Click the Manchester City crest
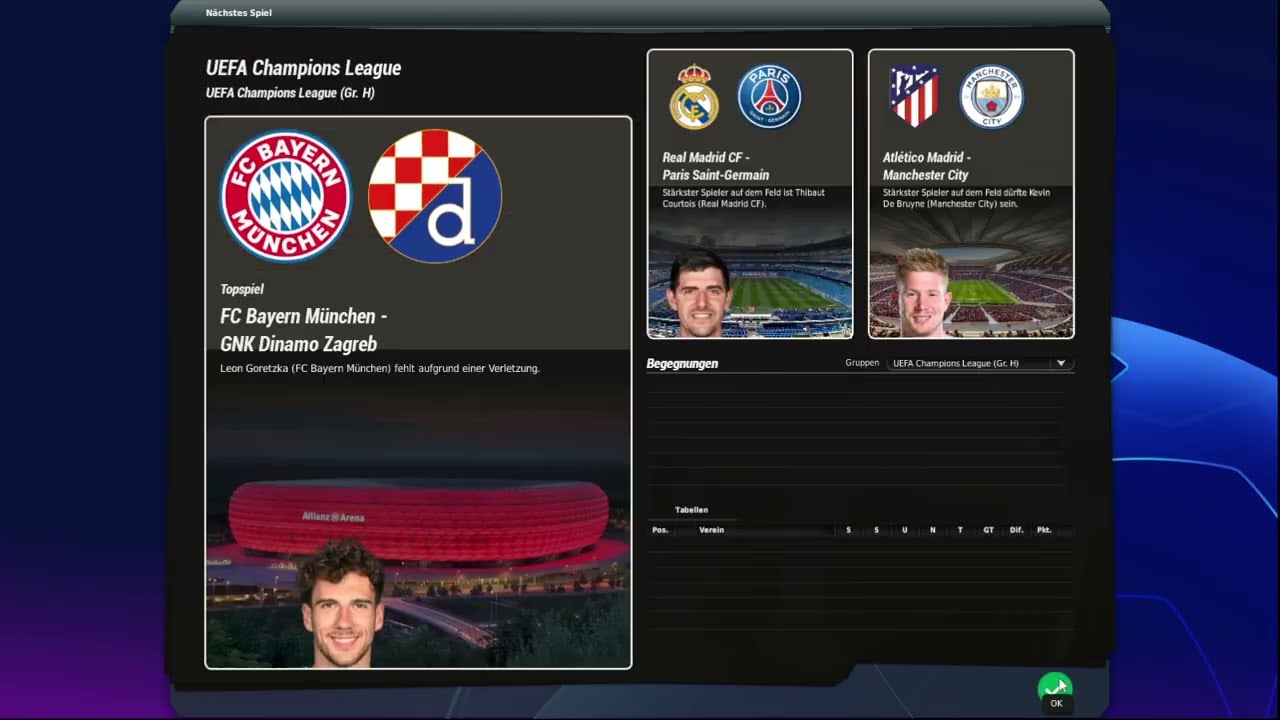The image size is (1280, 720). click(992, 97)
